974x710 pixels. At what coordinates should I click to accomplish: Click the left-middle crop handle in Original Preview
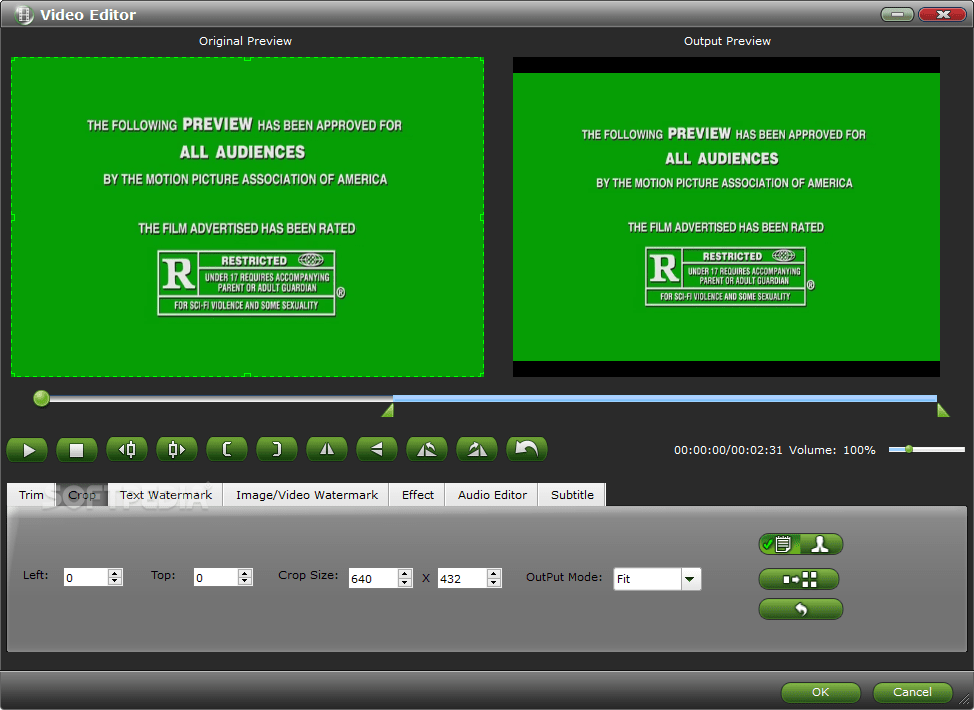pos(12,217)
